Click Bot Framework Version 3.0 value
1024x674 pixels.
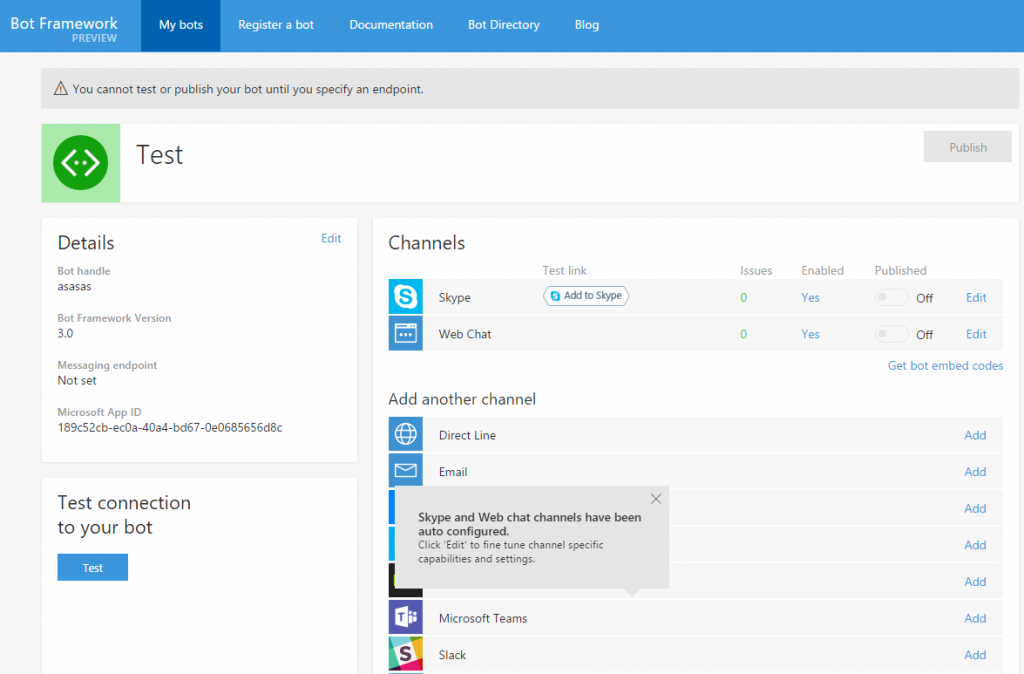[65, 333]
